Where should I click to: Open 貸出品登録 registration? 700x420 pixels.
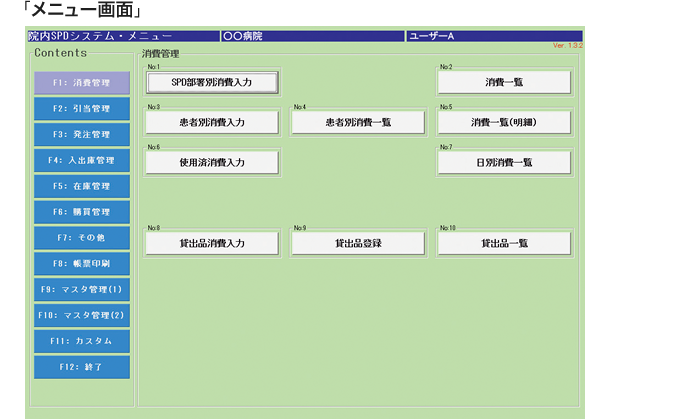tap(358, 244)
